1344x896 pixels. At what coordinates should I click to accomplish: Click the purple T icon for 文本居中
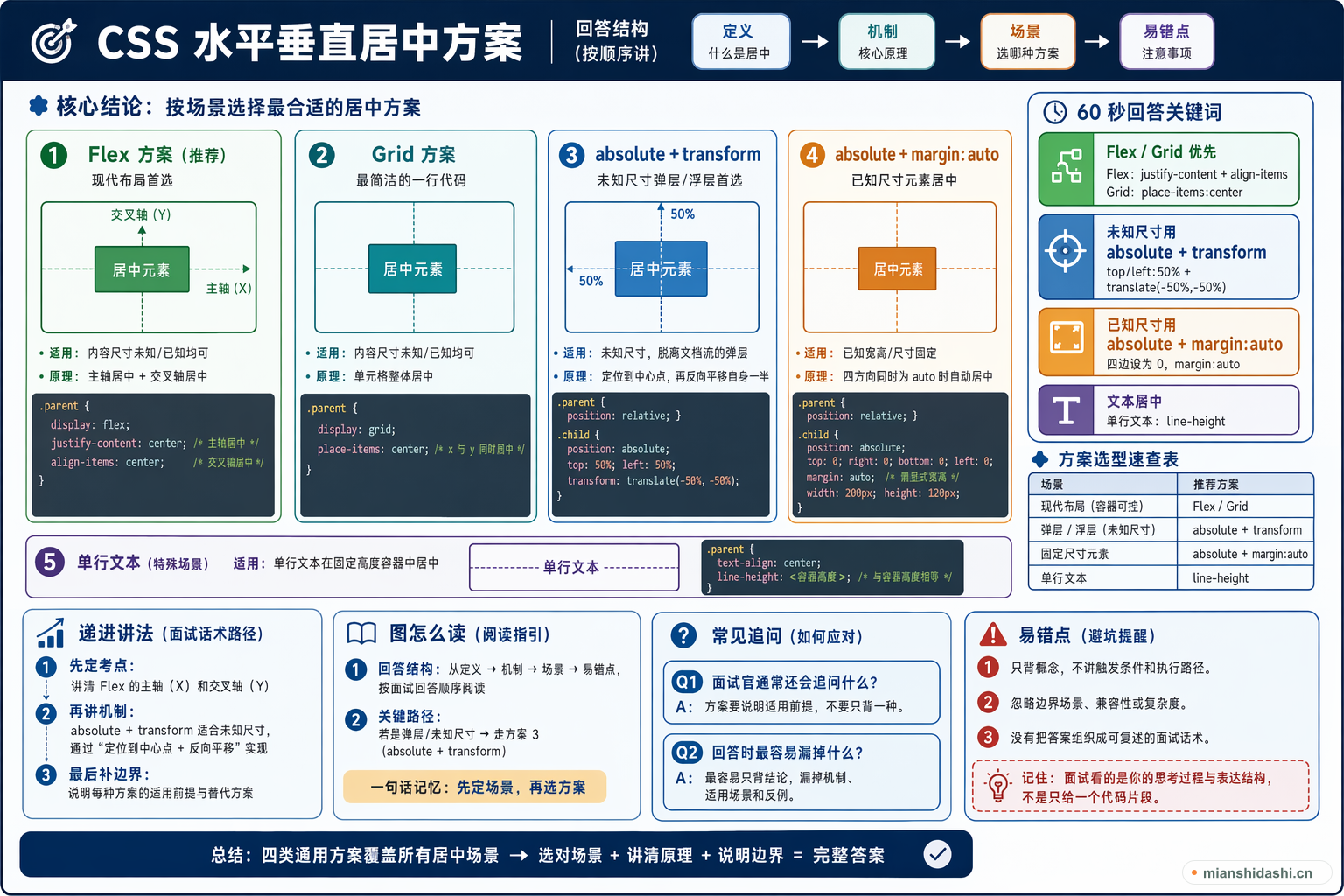pos(1067,409)
